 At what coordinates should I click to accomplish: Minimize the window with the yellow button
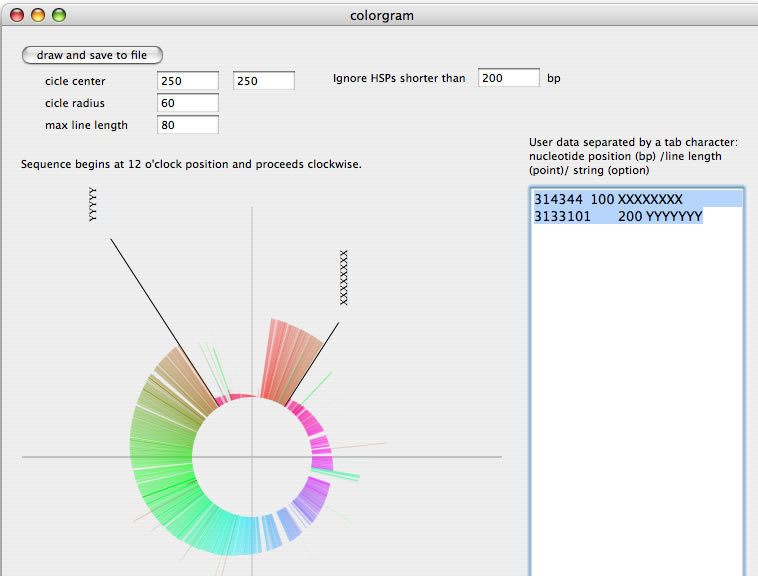38,15
